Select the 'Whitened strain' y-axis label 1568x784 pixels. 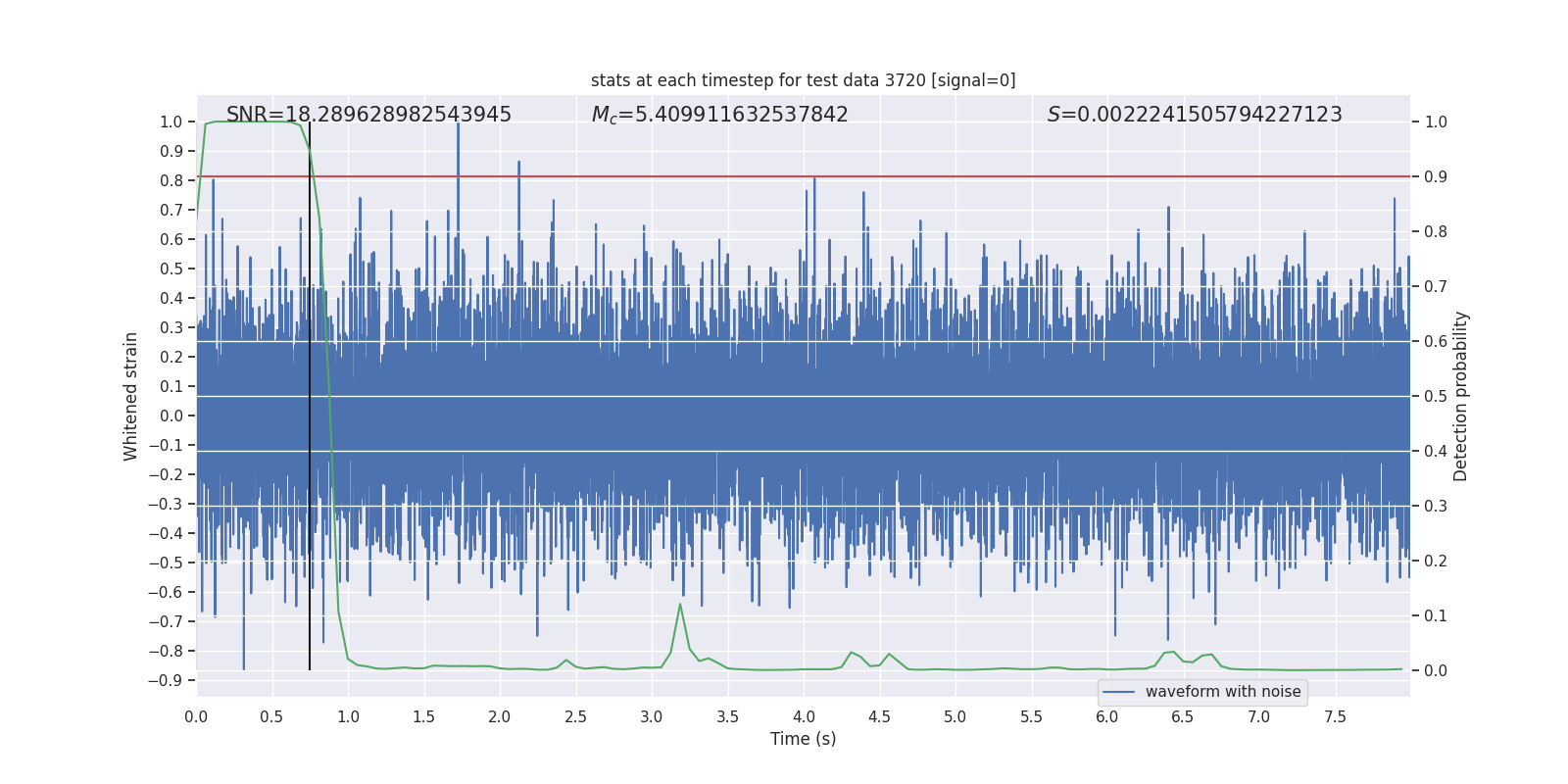[x=130, y=396]
